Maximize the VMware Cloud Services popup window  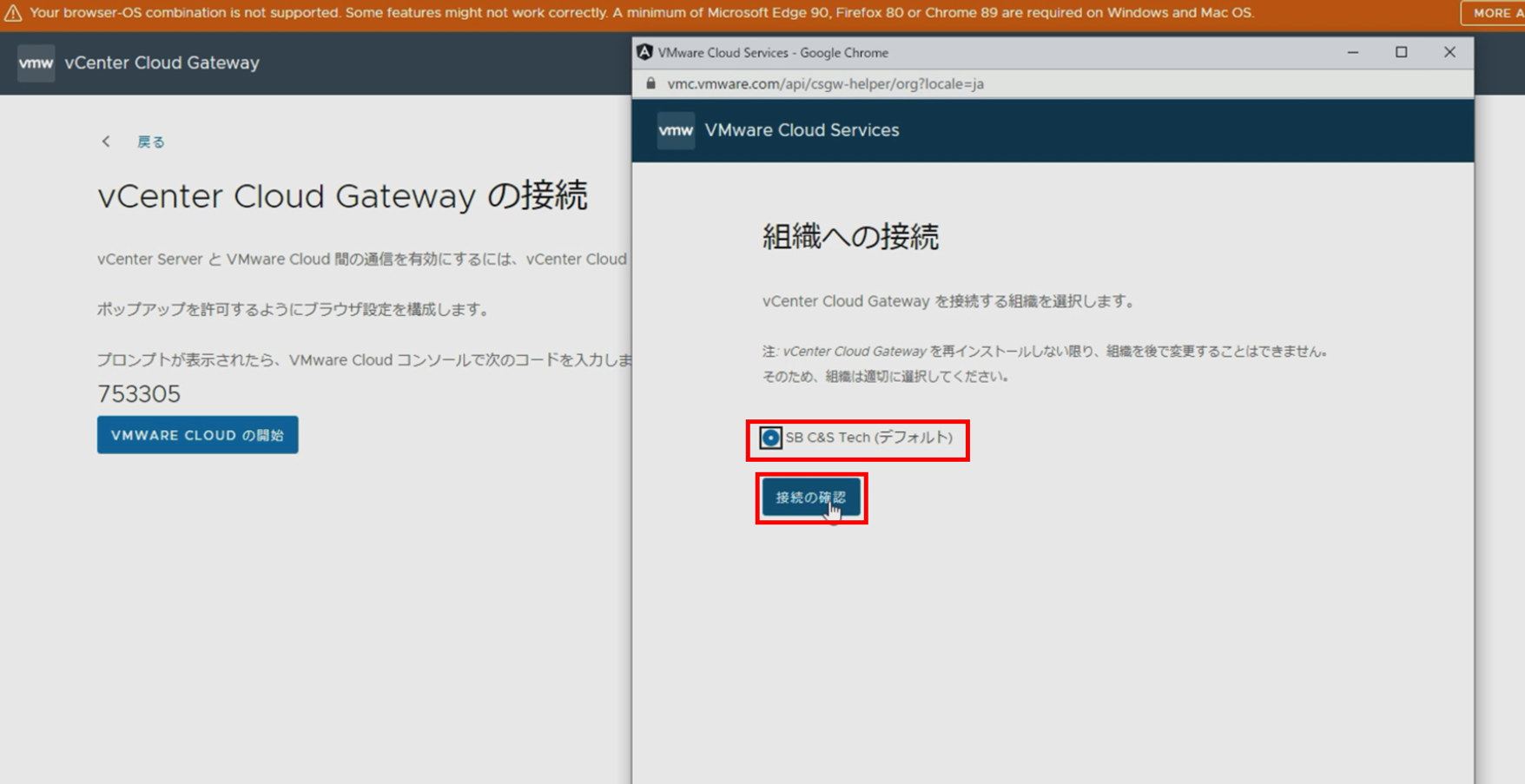click(1401, 52)
